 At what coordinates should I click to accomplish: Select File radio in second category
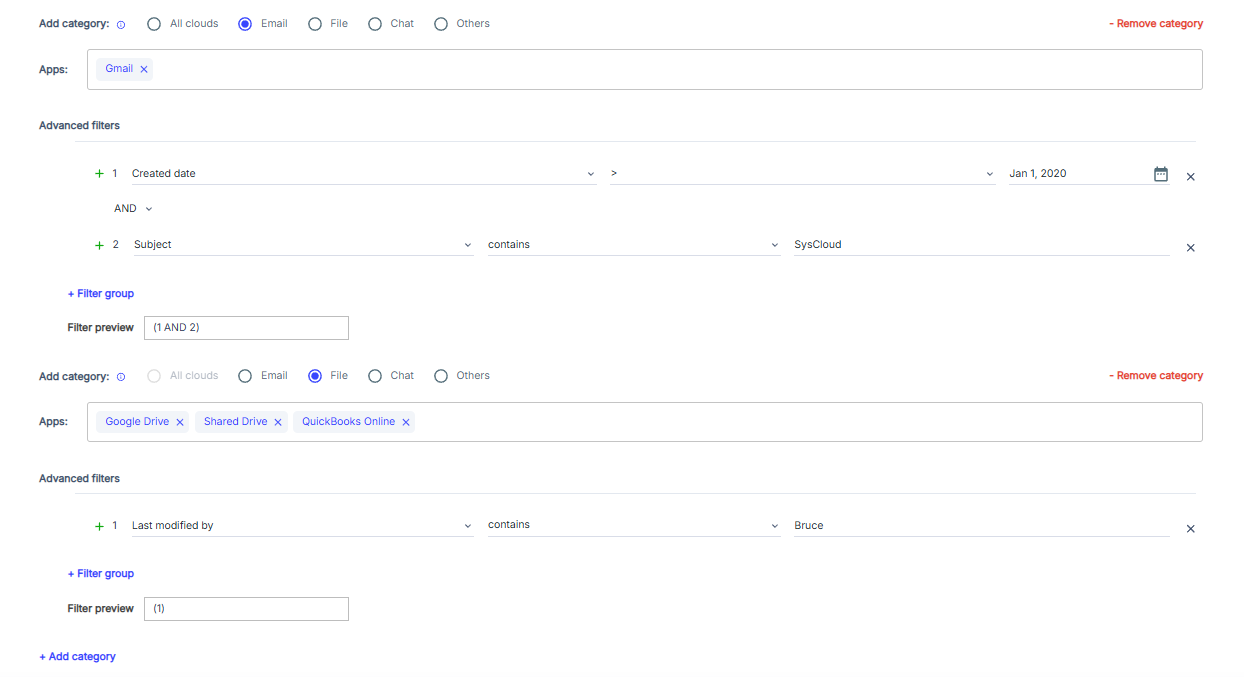pos(315,376)
